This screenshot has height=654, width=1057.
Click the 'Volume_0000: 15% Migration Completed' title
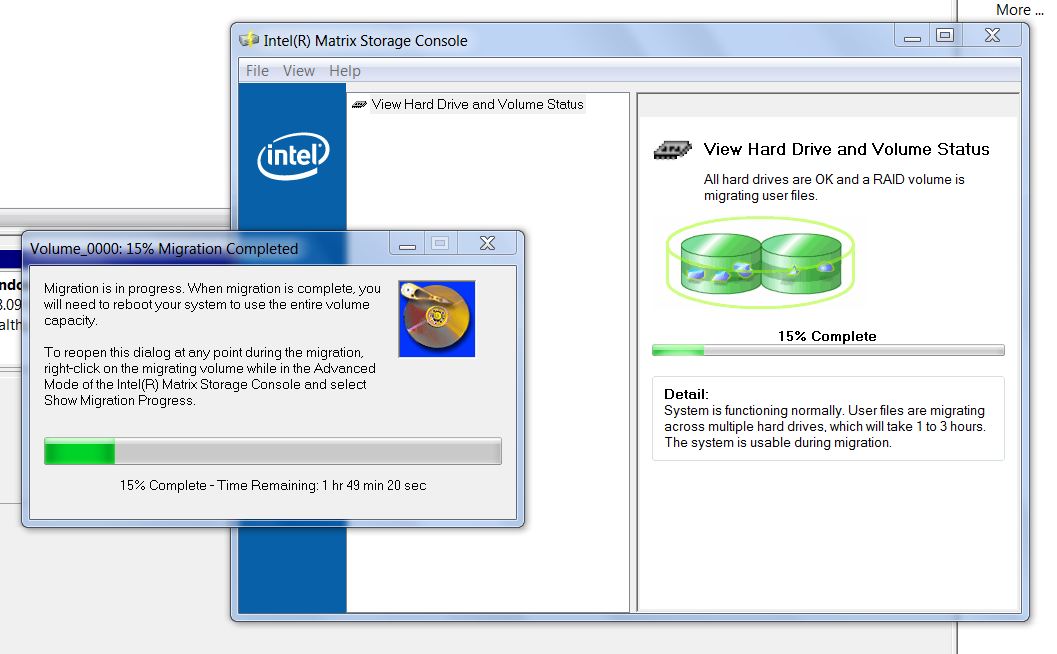point(164,249)
